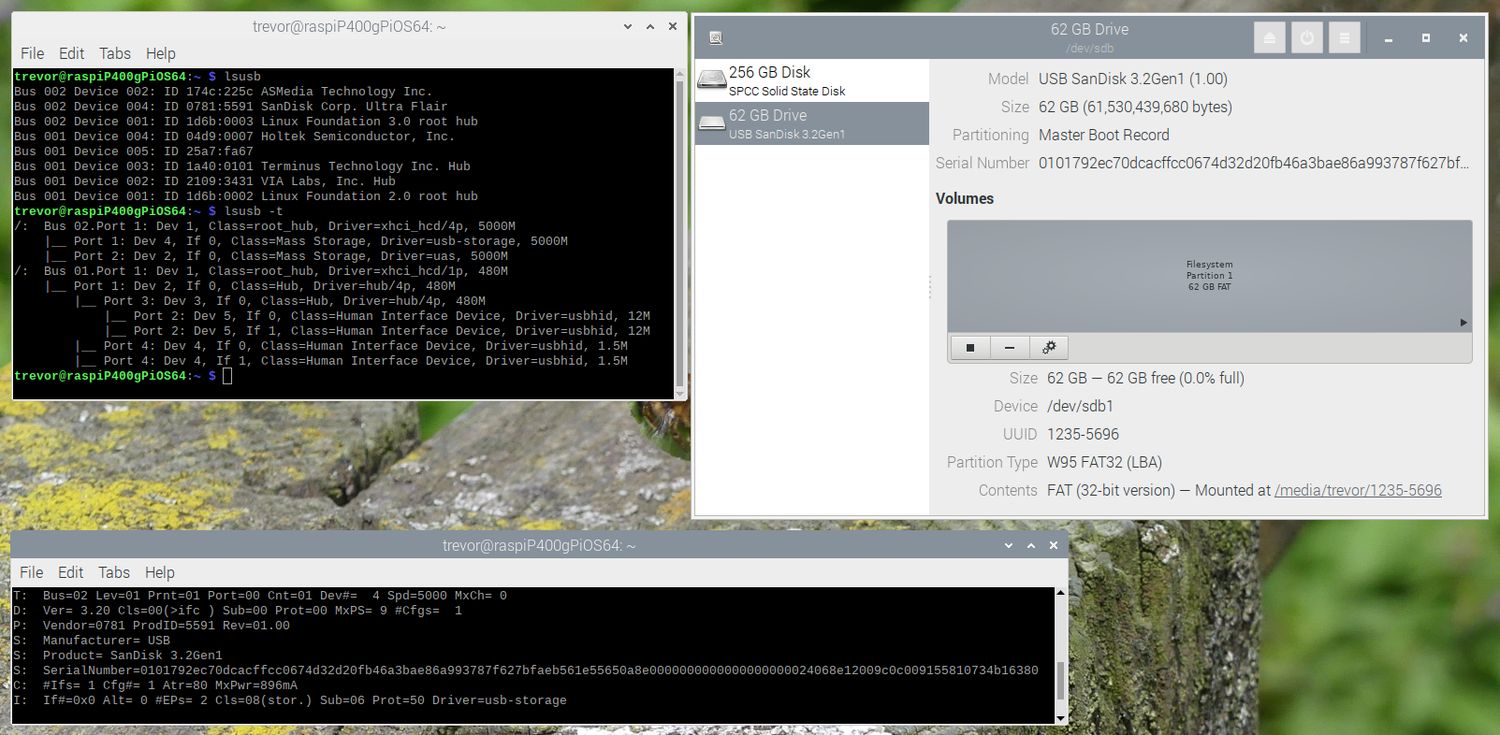
Task: Click the 'Manufacturer= USB' line
Action: coord(92,640)
